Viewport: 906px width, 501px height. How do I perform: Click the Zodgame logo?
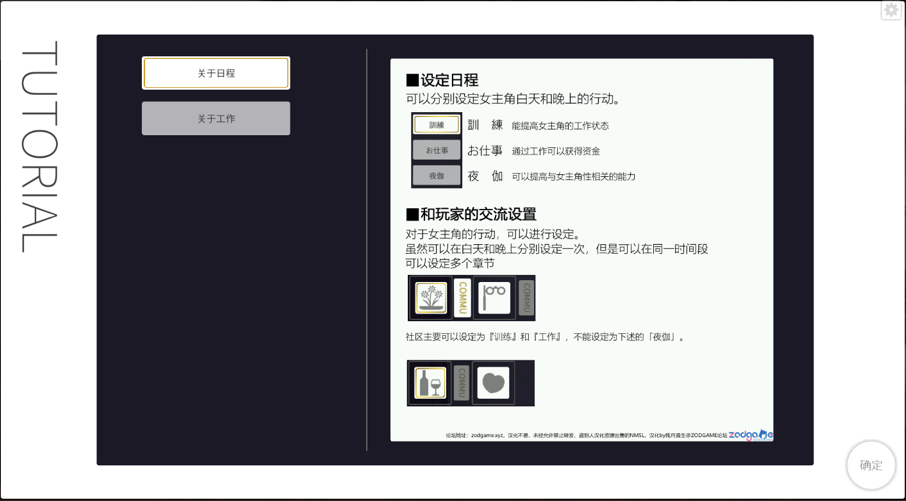751,435
